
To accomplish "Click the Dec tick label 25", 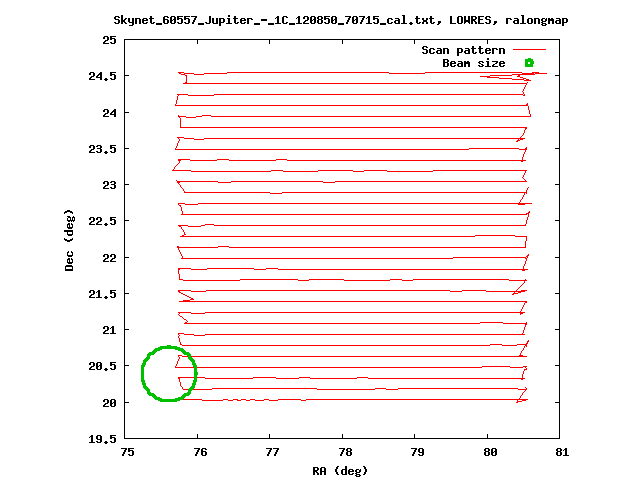I will (x=109, y=40).
